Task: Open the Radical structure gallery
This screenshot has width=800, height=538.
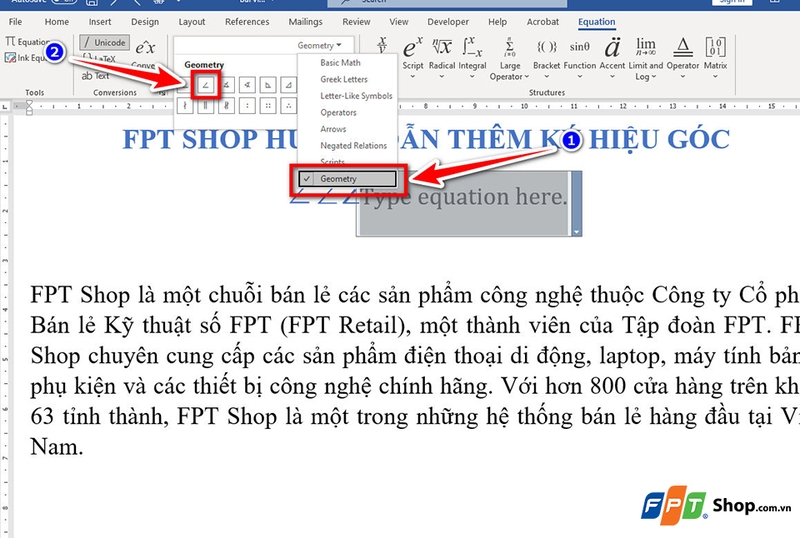Action: pos(442,57)
